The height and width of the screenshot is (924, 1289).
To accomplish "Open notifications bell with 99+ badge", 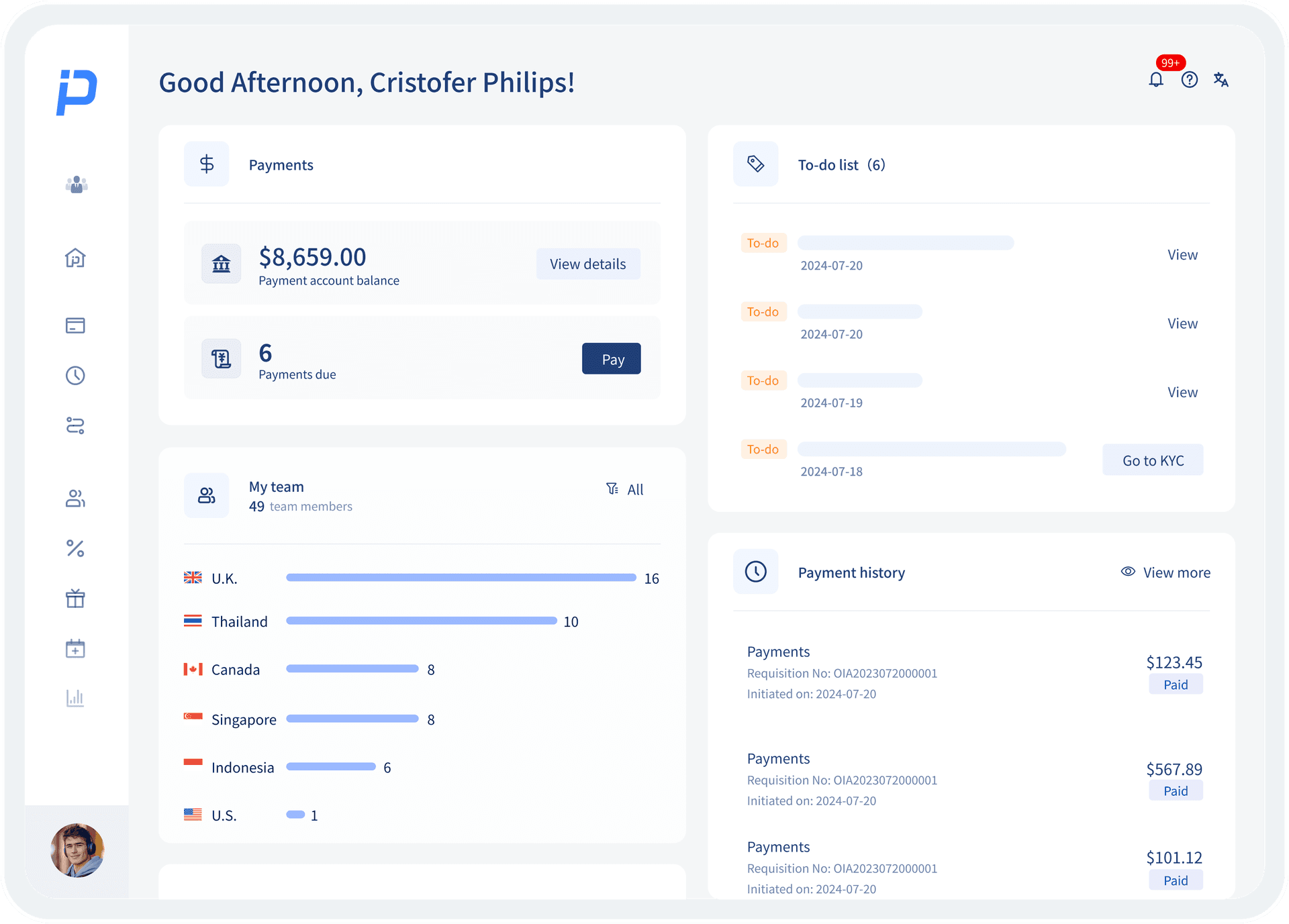I will point(1156,80).
